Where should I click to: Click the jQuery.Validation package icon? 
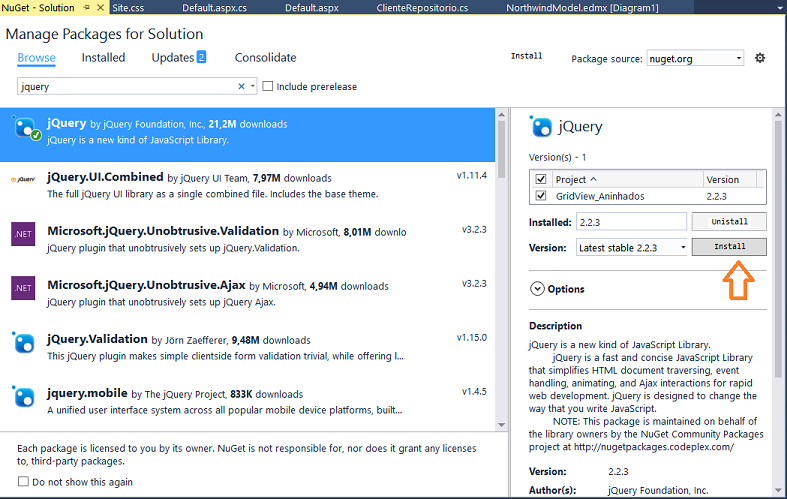click(23, 342)
